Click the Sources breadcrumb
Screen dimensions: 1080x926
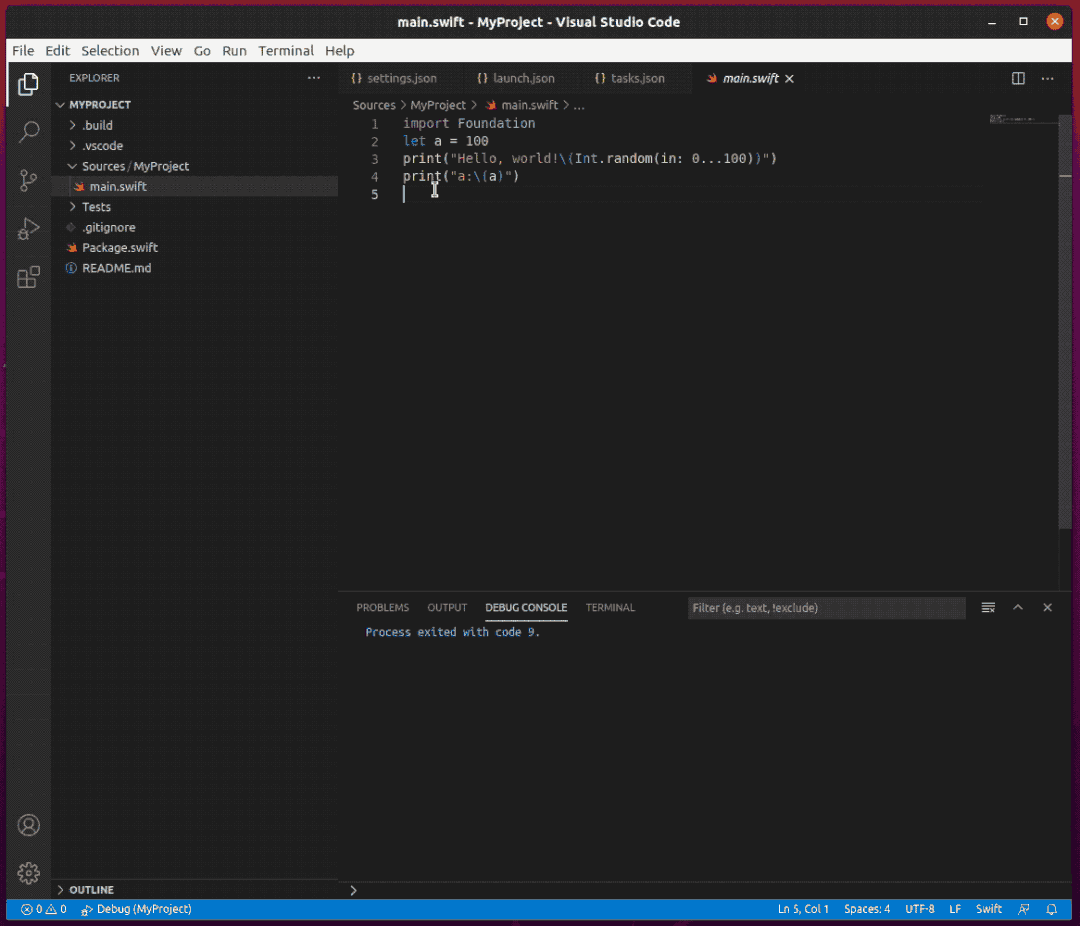[374, 105]
